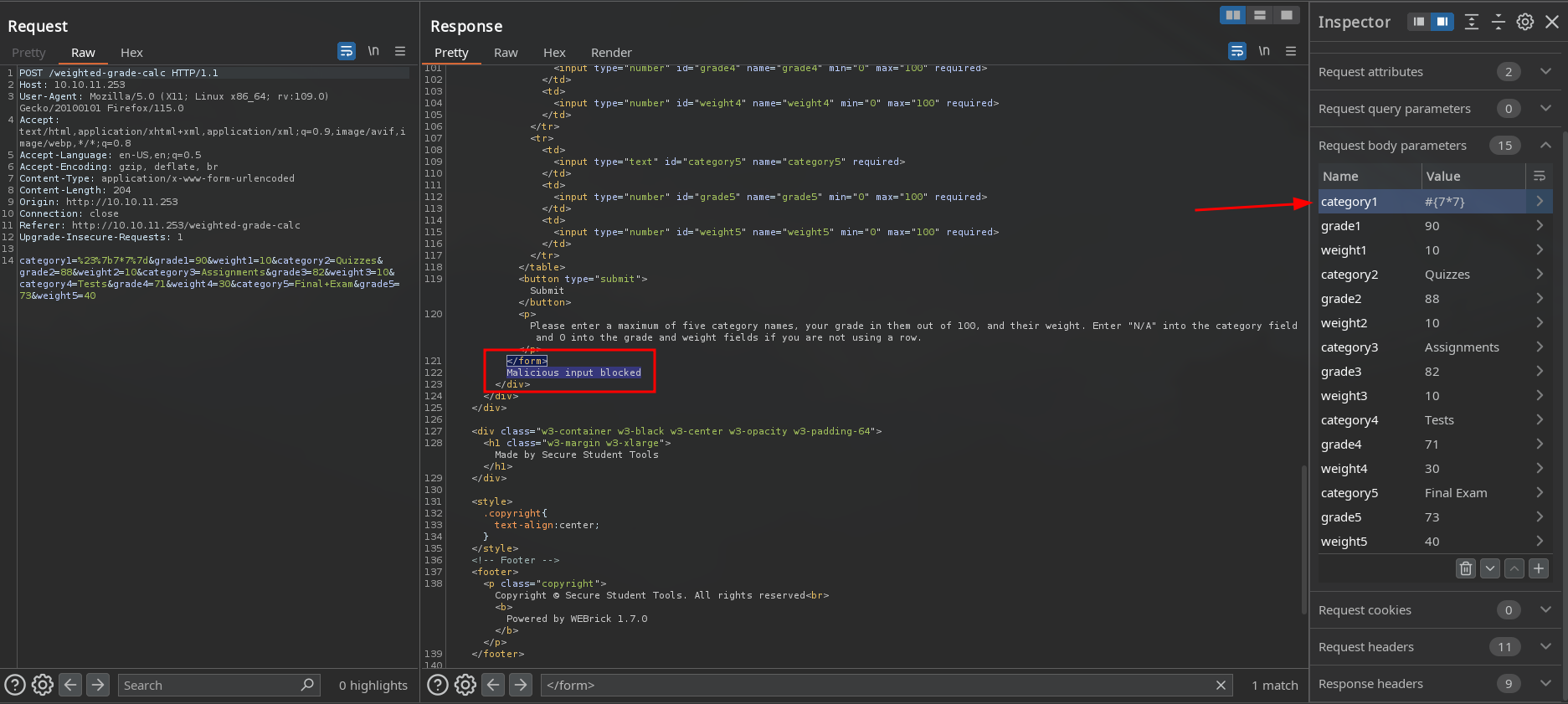Switch Response view to Raw tab
The height and width of the screenshot is (704, 1568).
click(506, 53)
